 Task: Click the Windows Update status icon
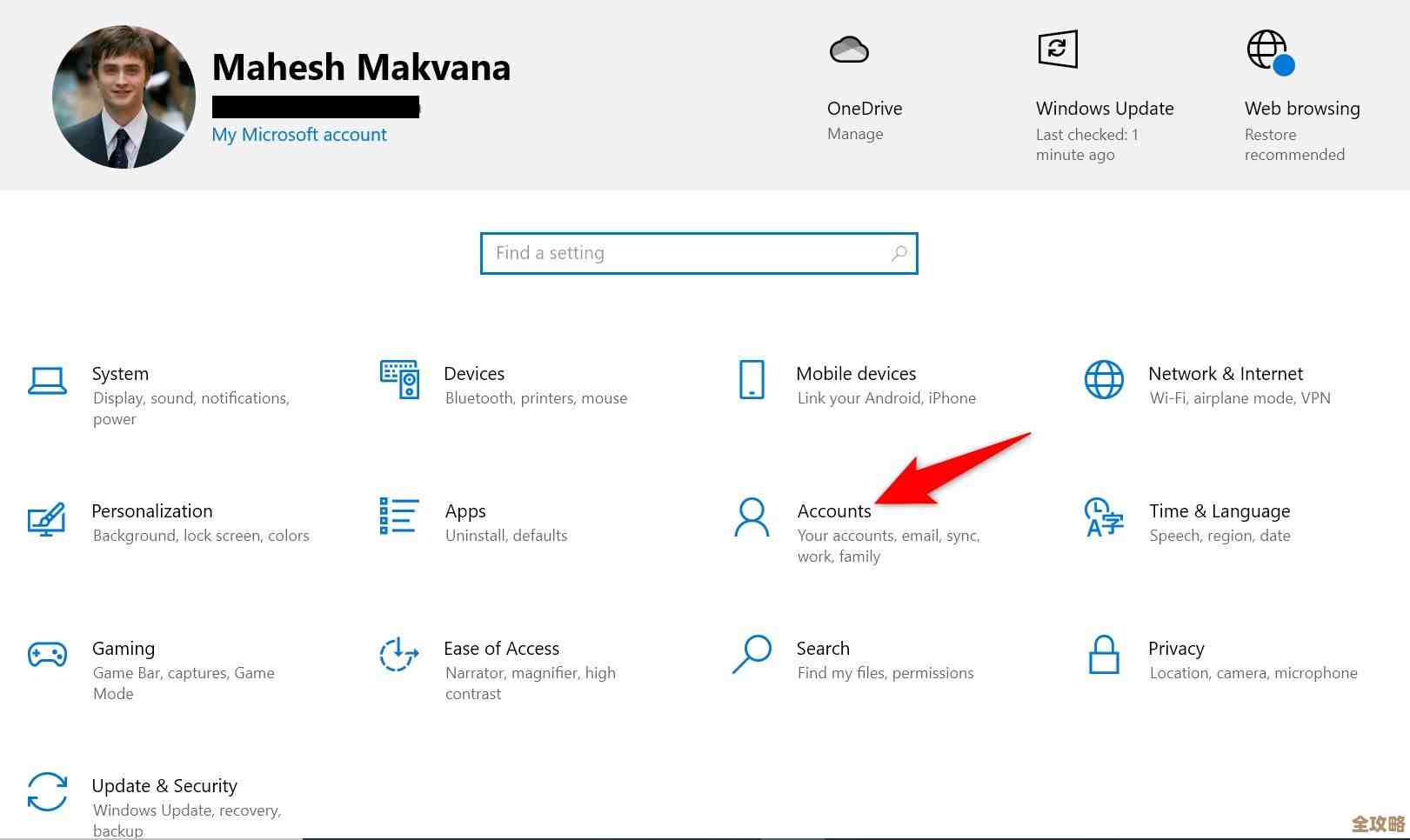click(x=1058, y=49)
